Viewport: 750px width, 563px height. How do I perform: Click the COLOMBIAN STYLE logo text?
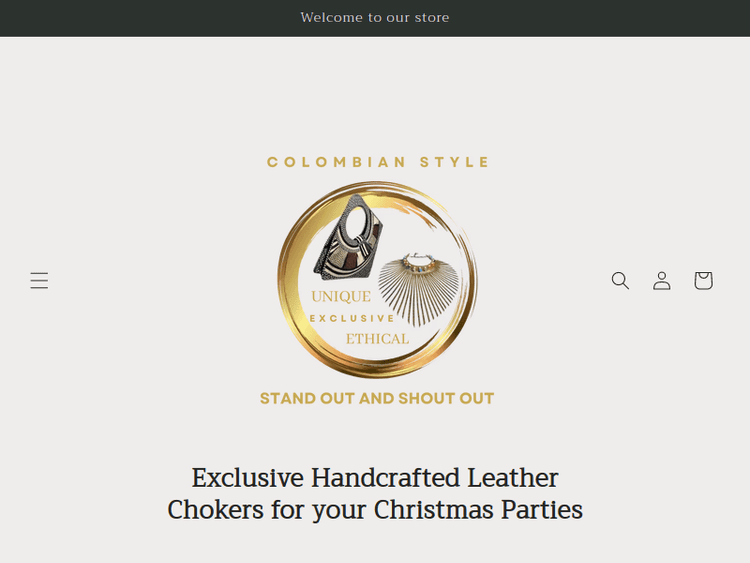(x=377, y=162)
